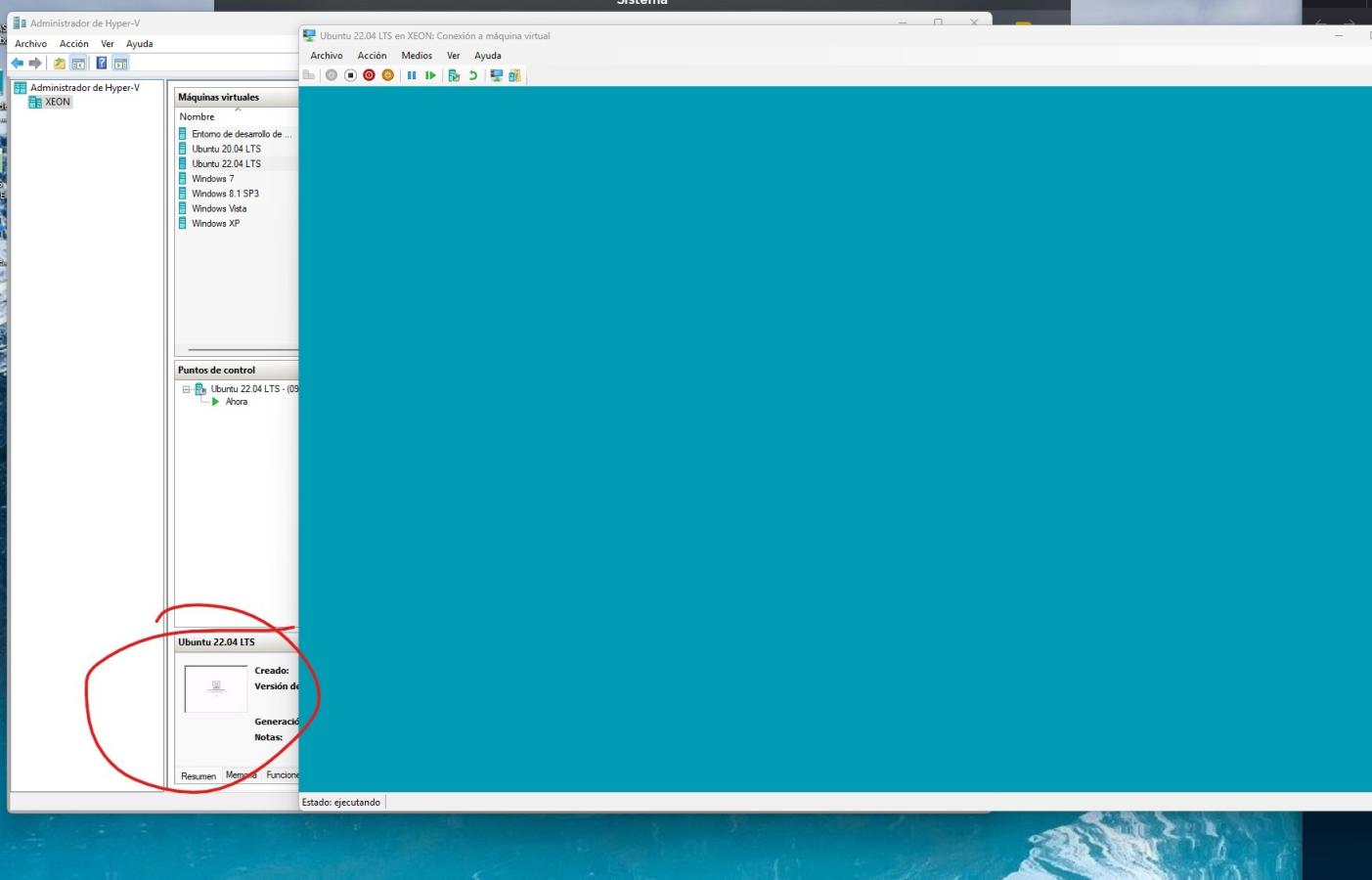Click the red Shut Down VM icon

point(369,75)
